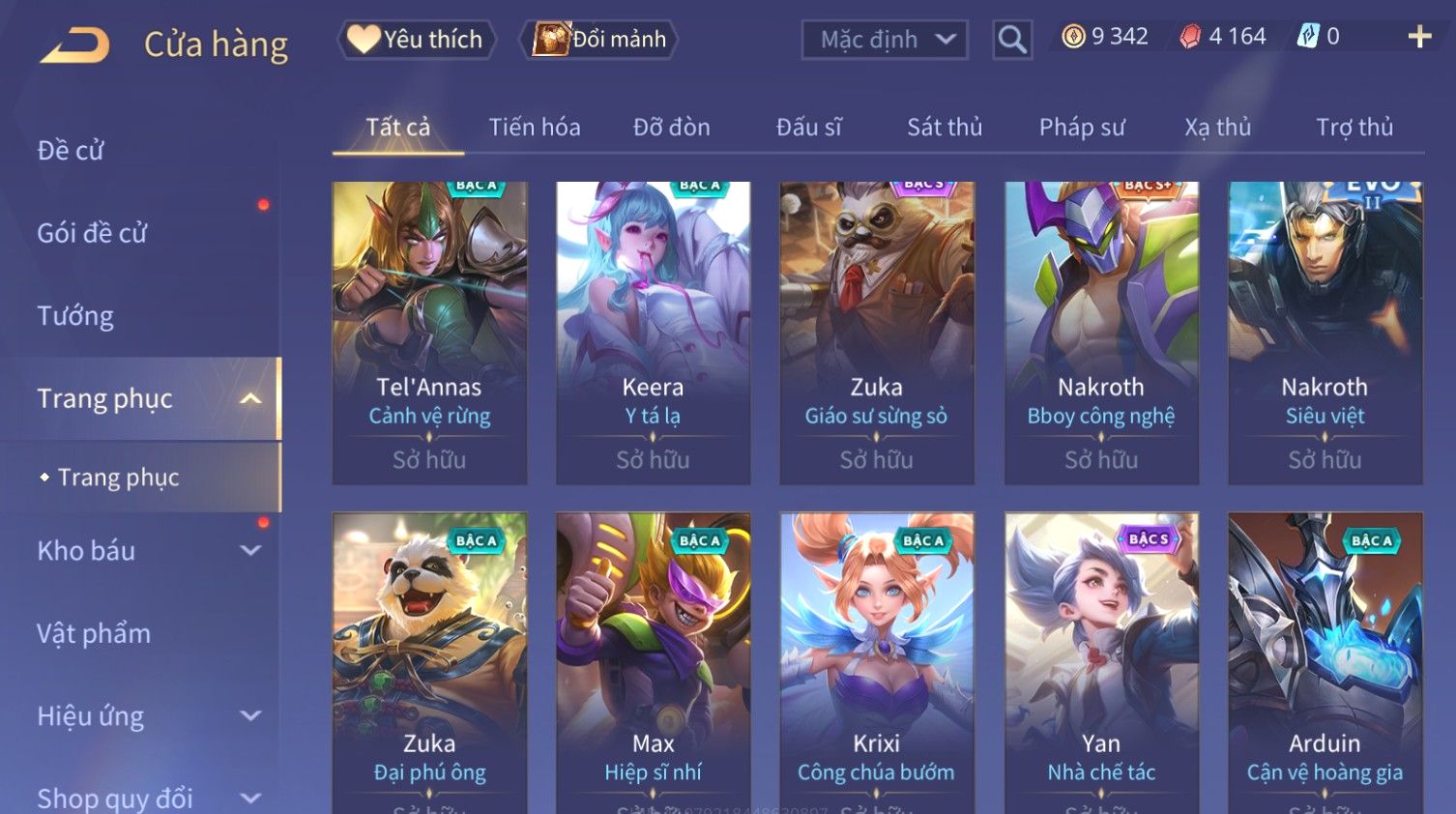1456x814 pixels.
Task: Select the Pháp sư tab
Action: [x=1082, y=127]
